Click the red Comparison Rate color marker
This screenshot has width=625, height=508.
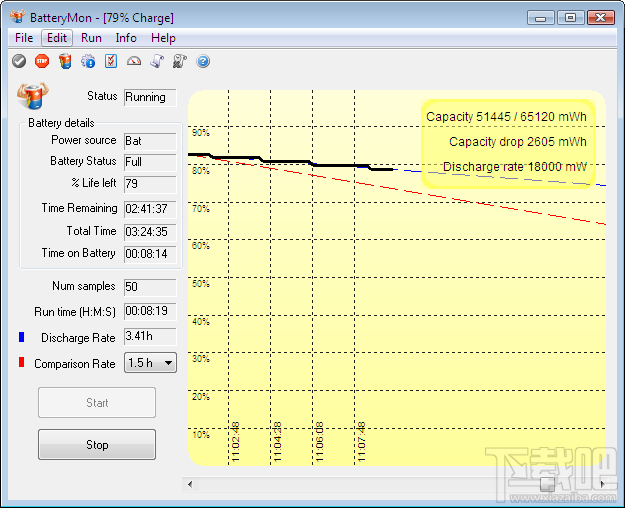[22, 362]
